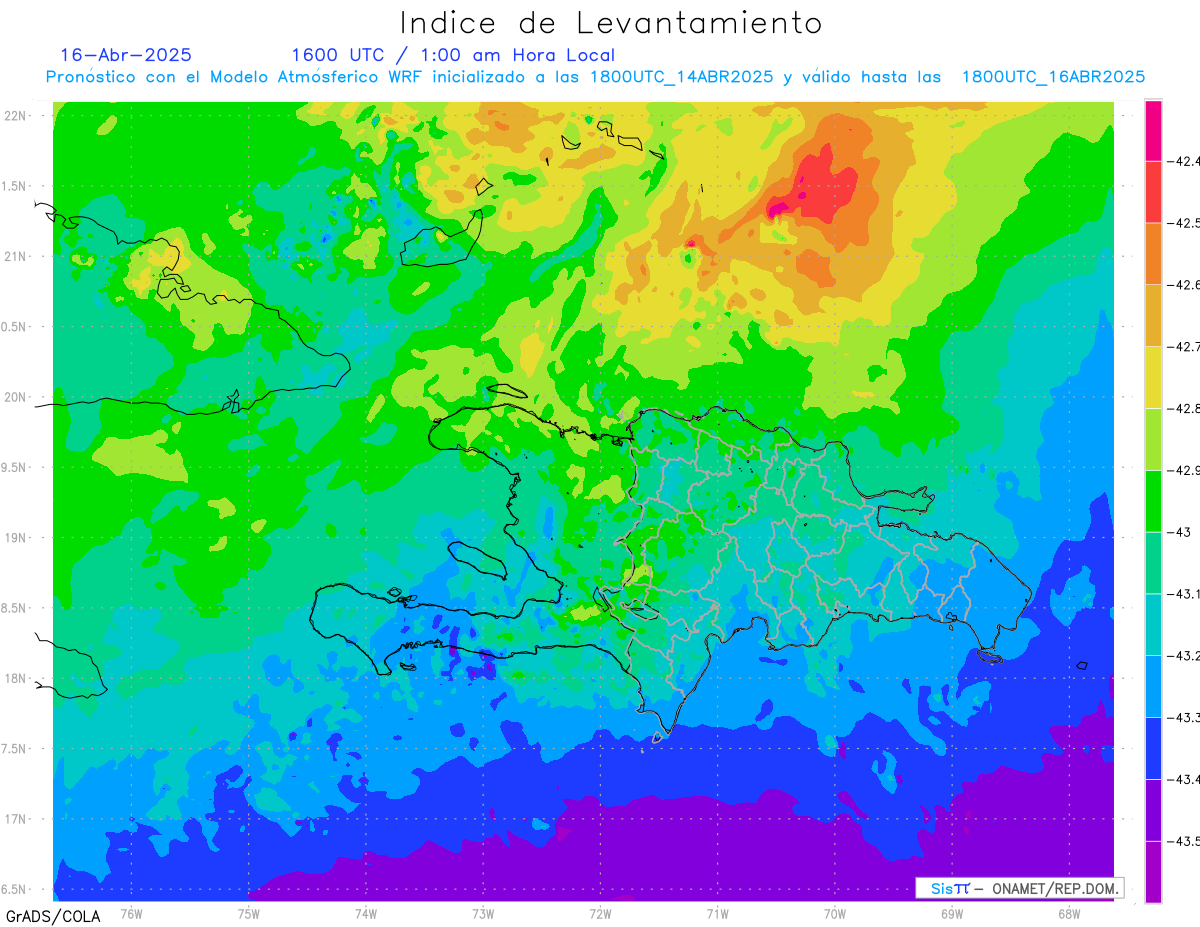Screen dimensions: 1200x927
Task: Click the longitude label '75W'
Action: pos(249,914)
